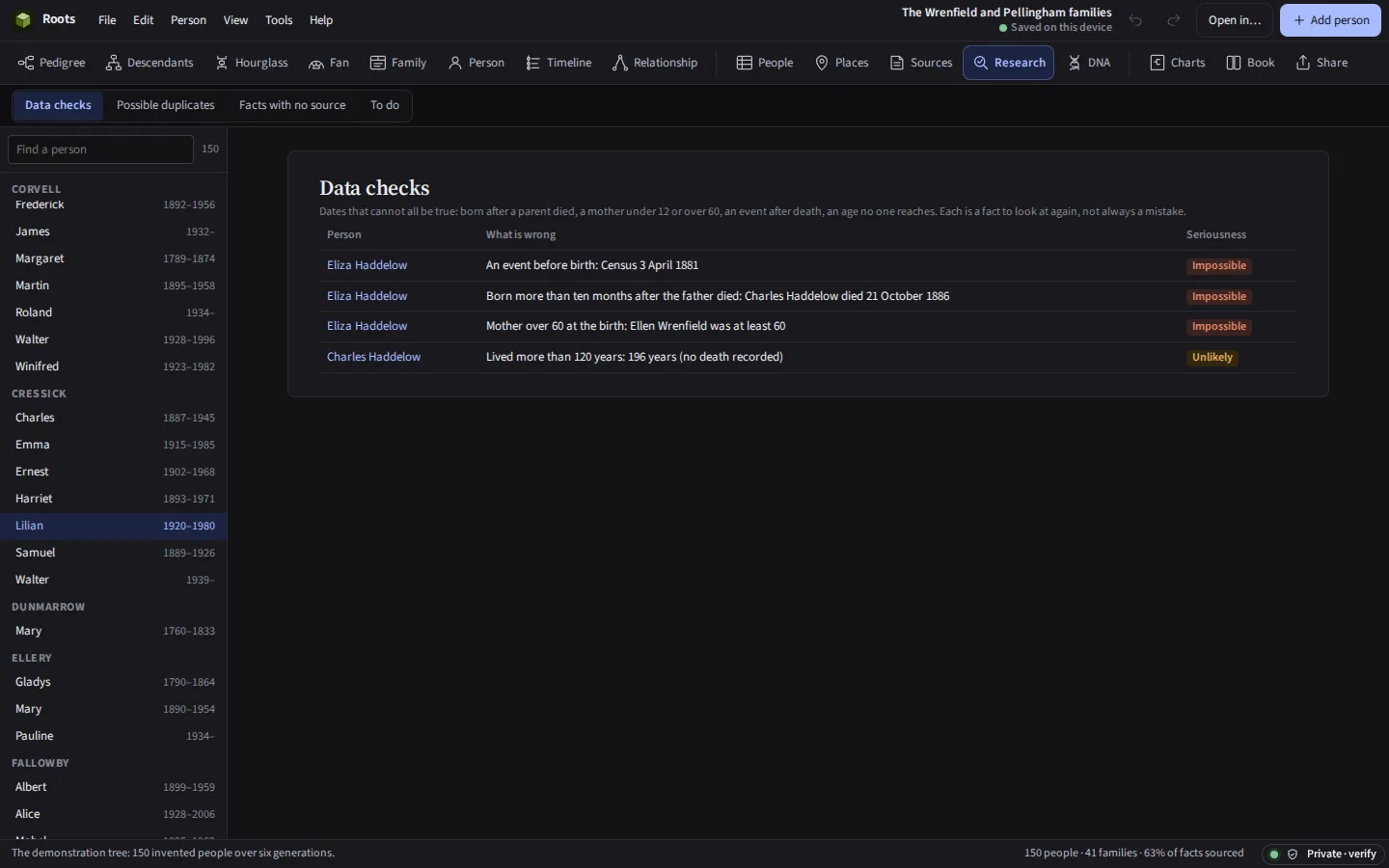Show the Fan chart view
The width and height of the screenshot is (1389, 868).
(x=329, y=63)
